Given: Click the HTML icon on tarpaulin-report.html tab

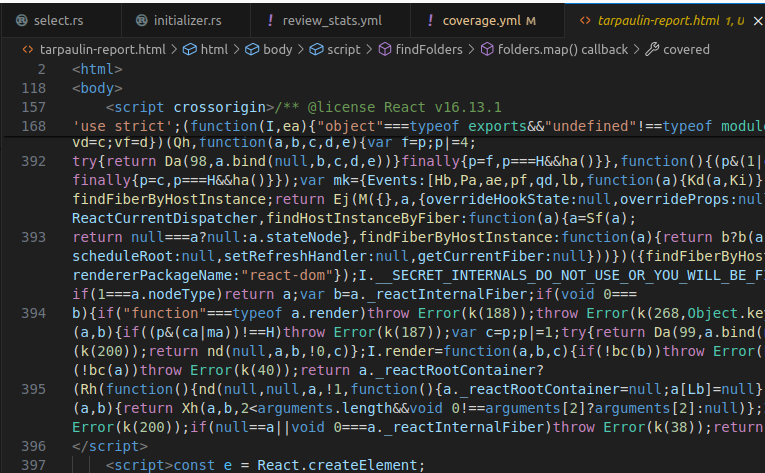Looking at the screenshot, I should [583, 20].
